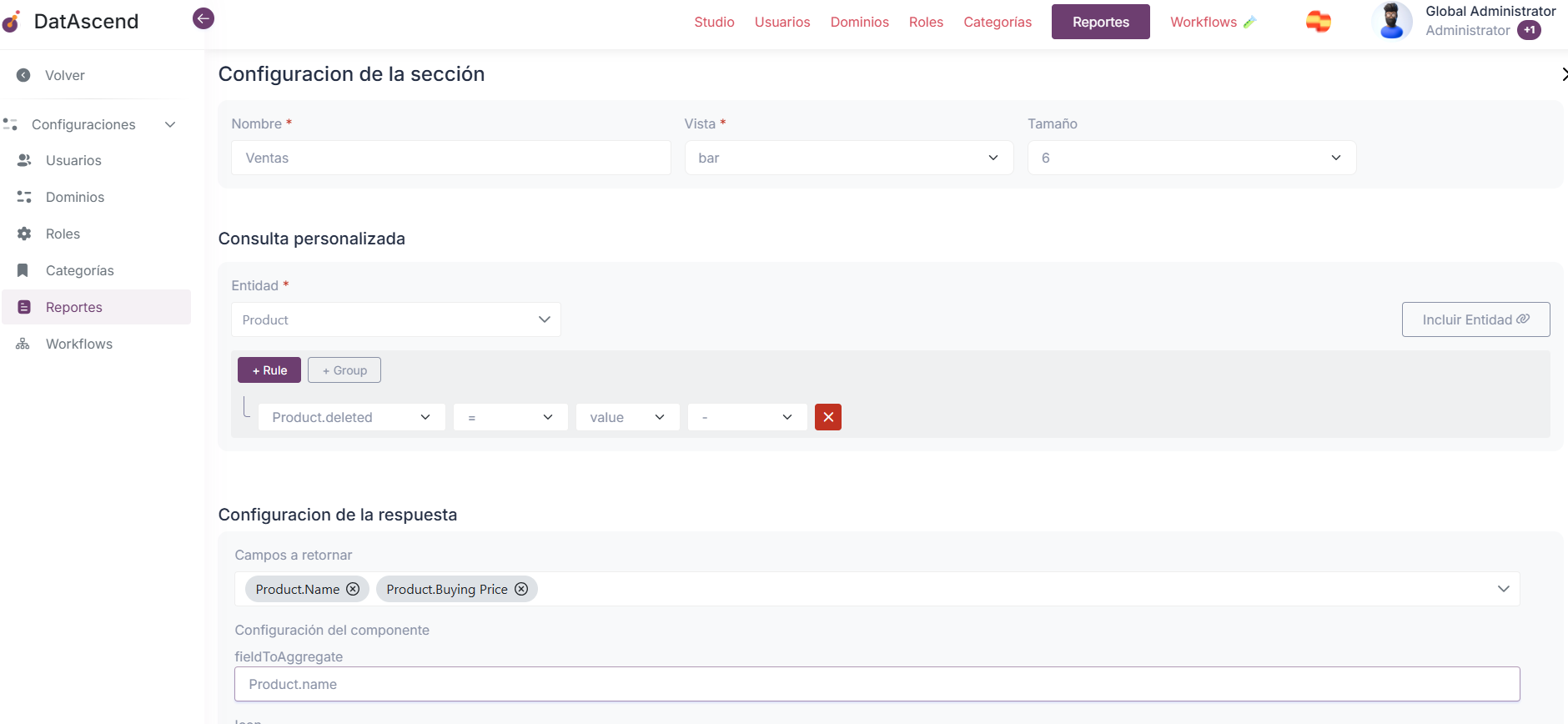Open Categorías in the top navigation
Screen dimensions: 1568x724
coord(998,22)
